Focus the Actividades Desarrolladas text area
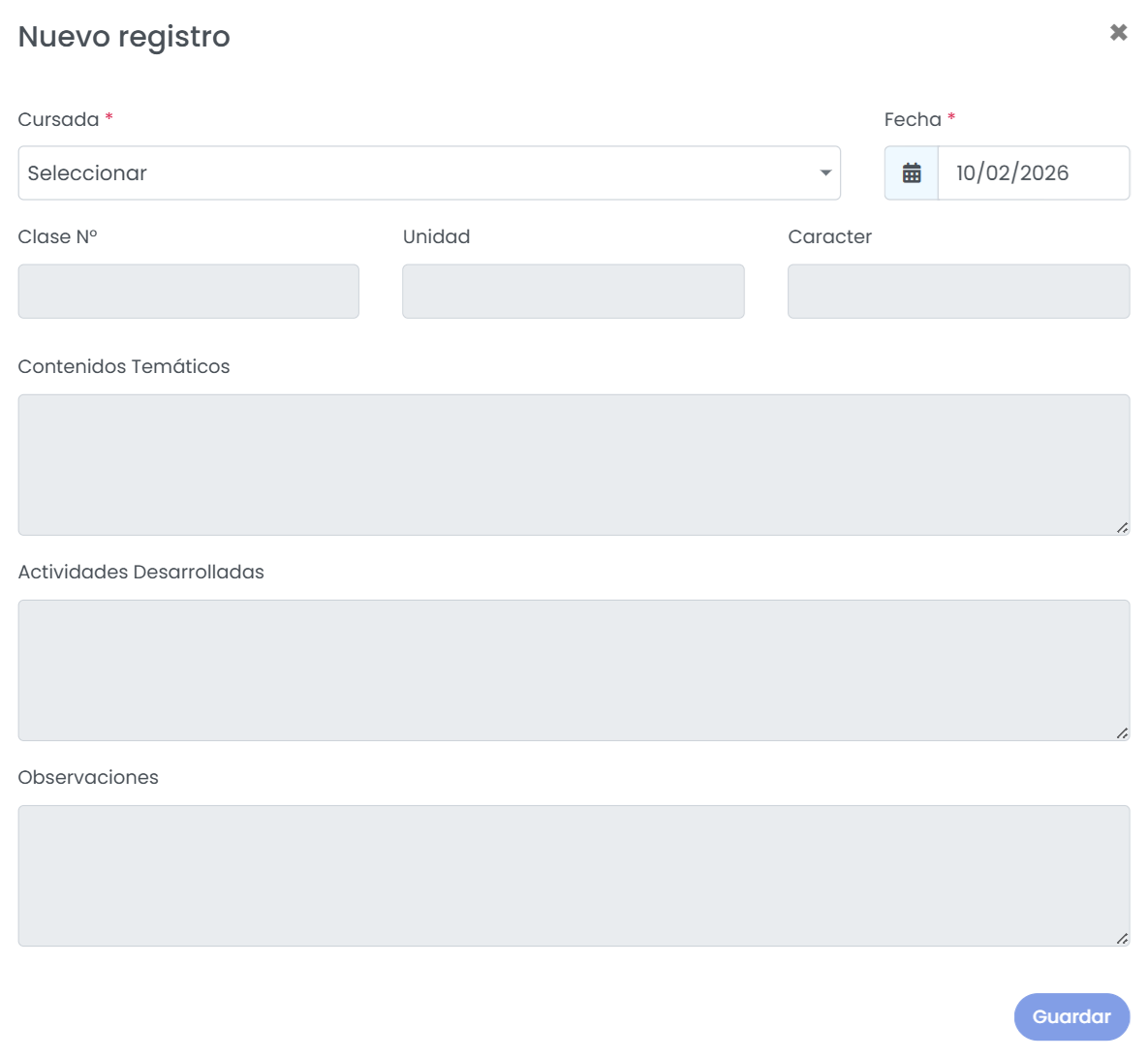Image resolution: width=1148 pixels, height=1058 pixels. click(574, 669)
